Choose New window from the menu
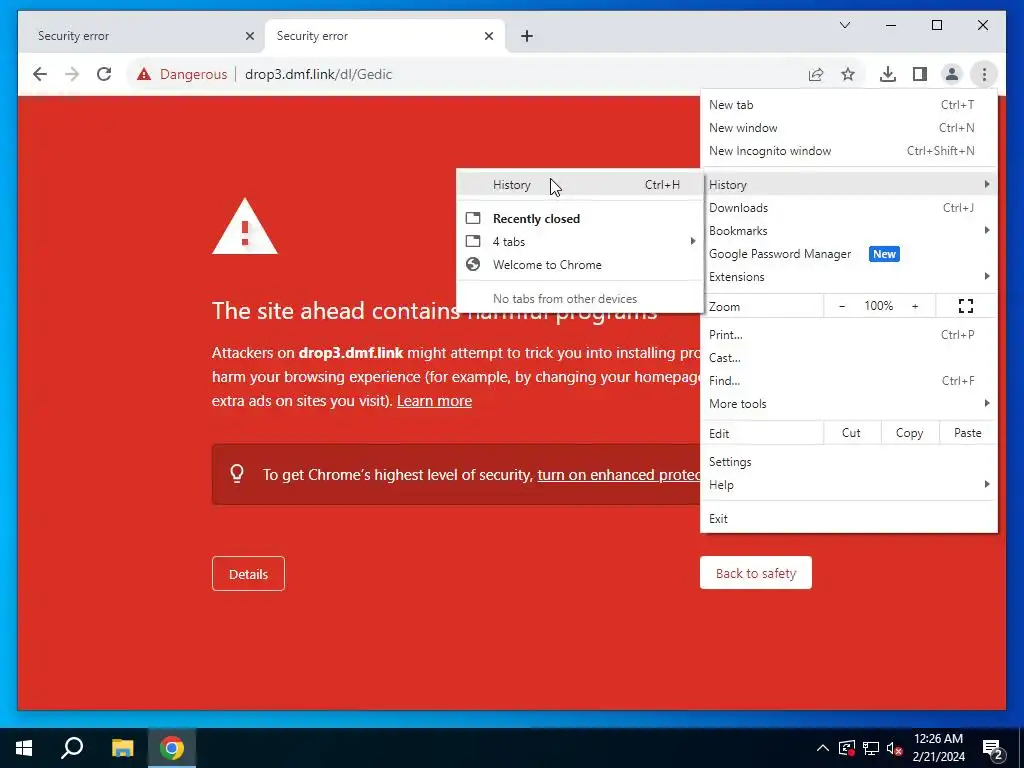 (848, 127)
